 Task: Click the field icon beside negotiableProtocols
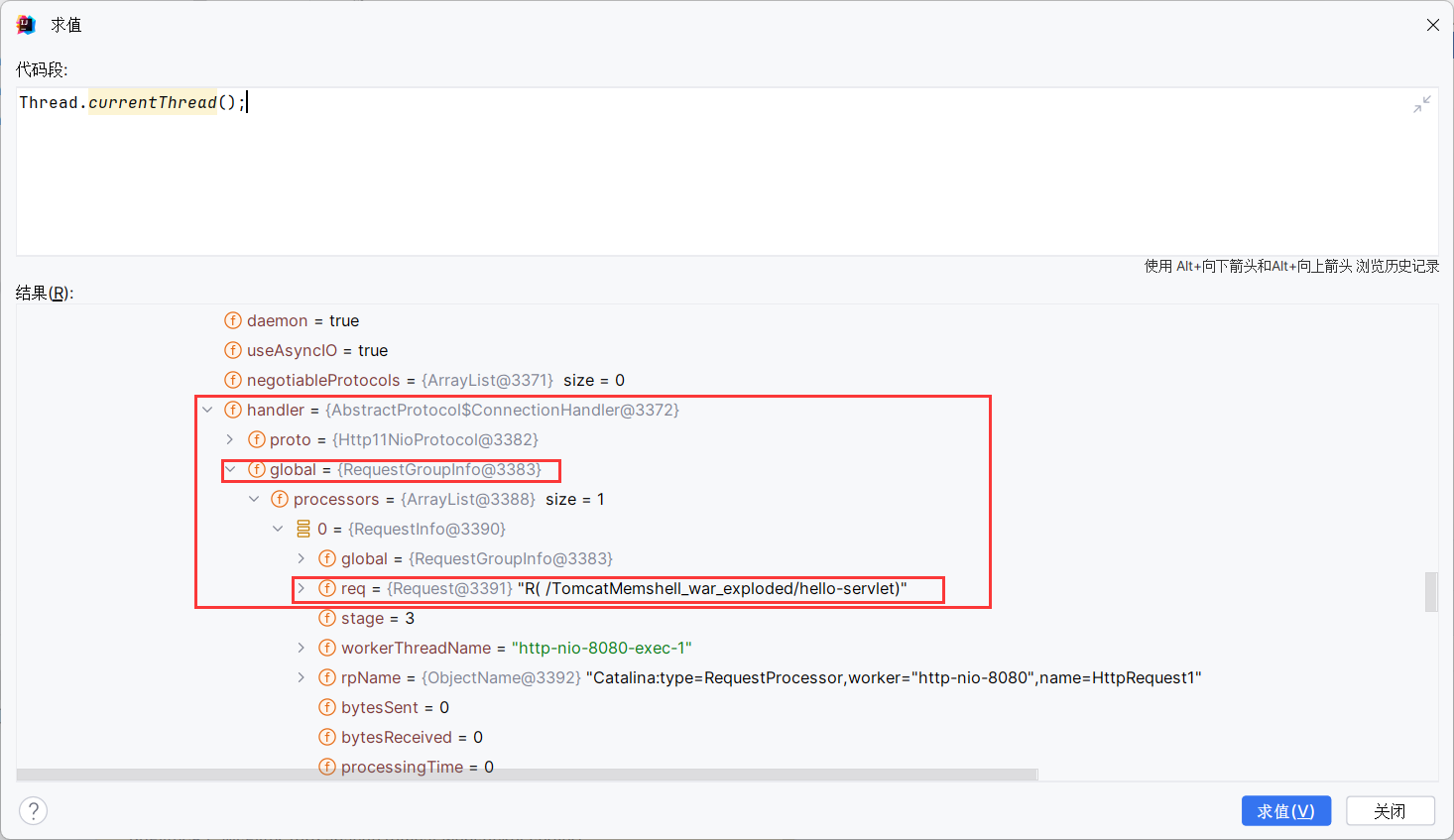(x=233, y=380)
